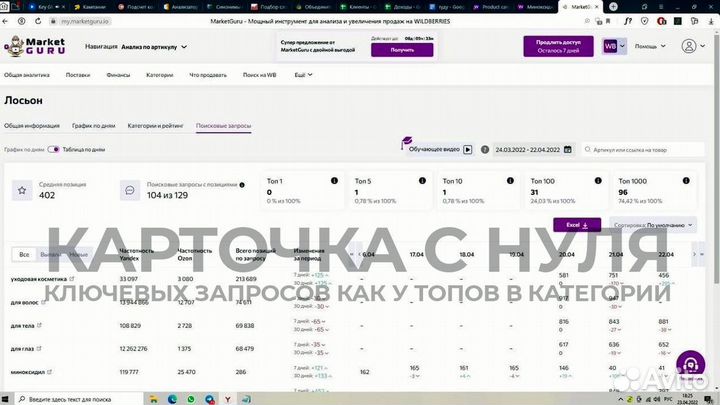
Task: Click the chat bubble icon by Поисковые запросы
Action: pos(129,190)
